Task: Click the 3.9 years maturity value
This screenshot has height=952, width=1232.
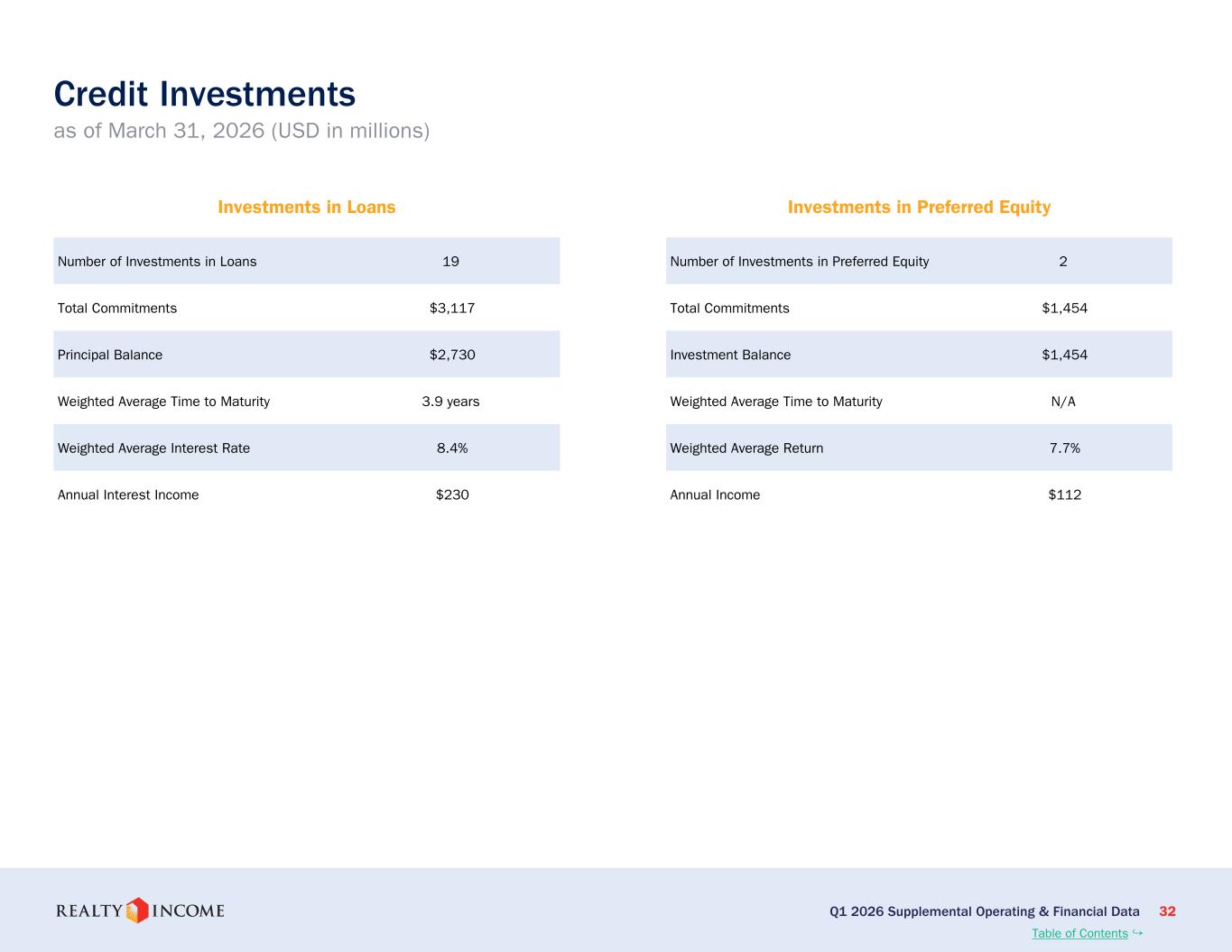Action: tap(451, 402)
